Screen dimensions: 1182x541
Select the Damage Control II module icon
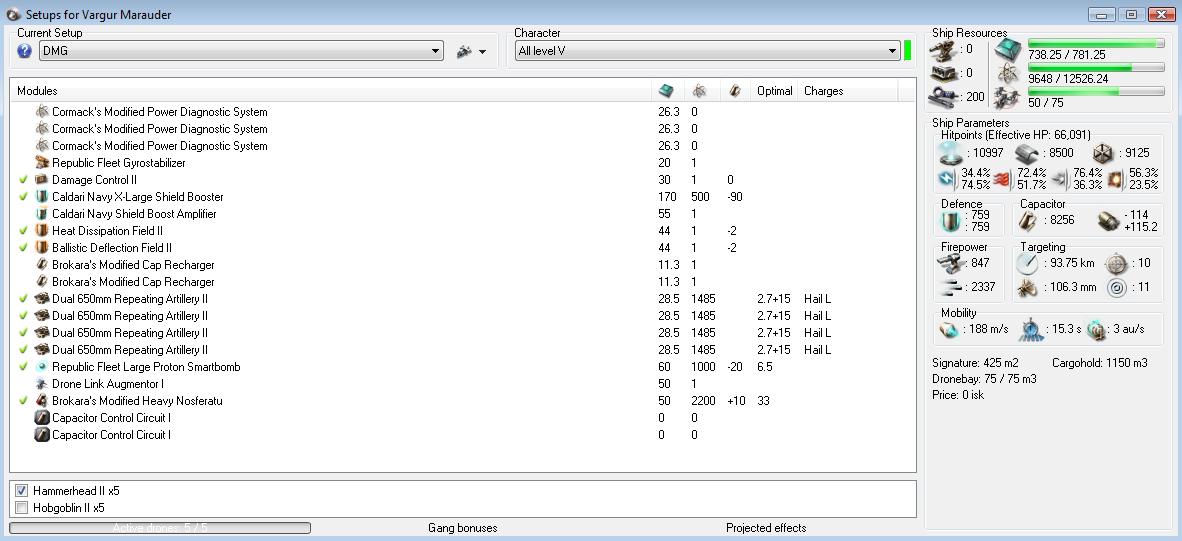(x=42, y=180)
